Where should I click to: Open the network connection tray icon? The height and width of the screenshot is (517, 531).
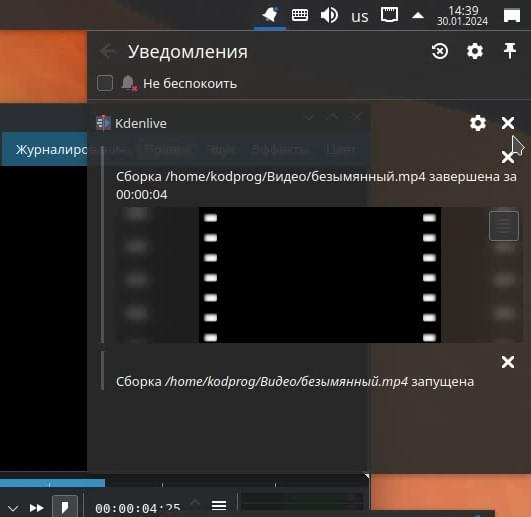point(389,15)
